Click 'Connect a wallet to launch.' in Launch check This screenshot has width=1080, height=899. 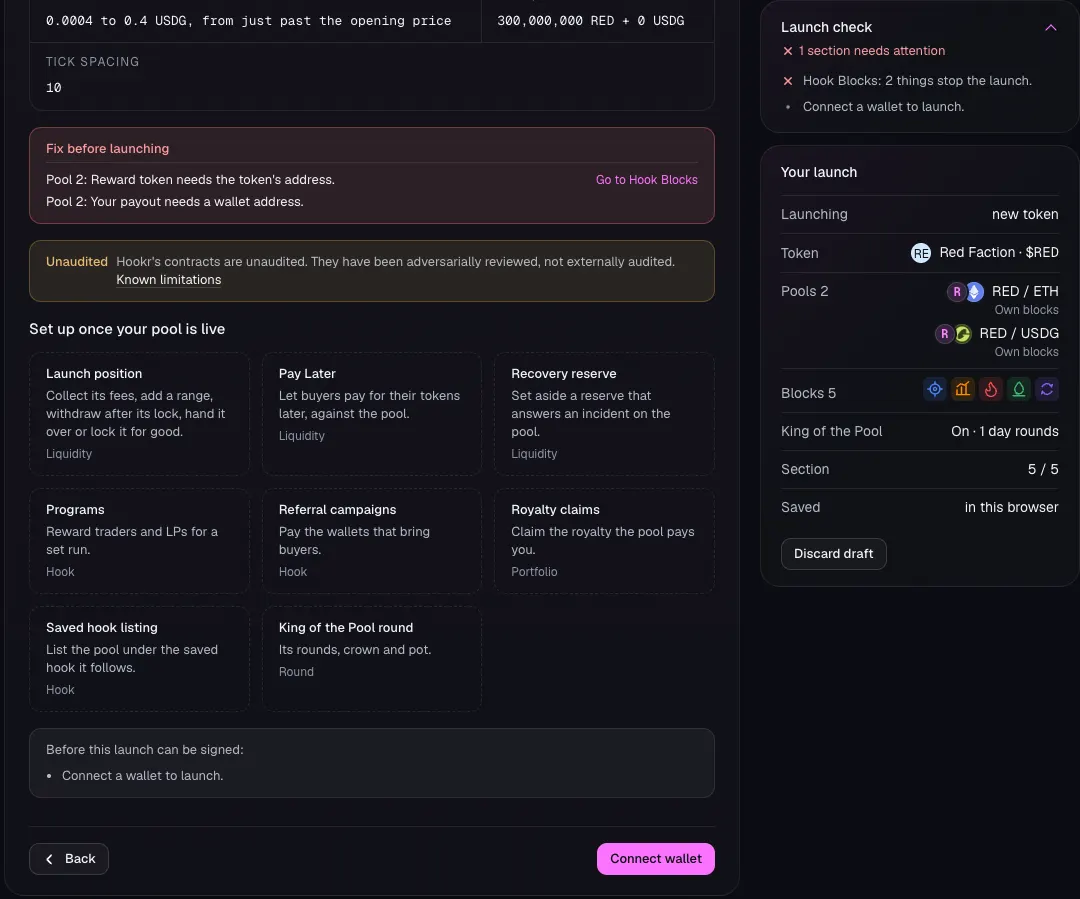tap(883, 107)
